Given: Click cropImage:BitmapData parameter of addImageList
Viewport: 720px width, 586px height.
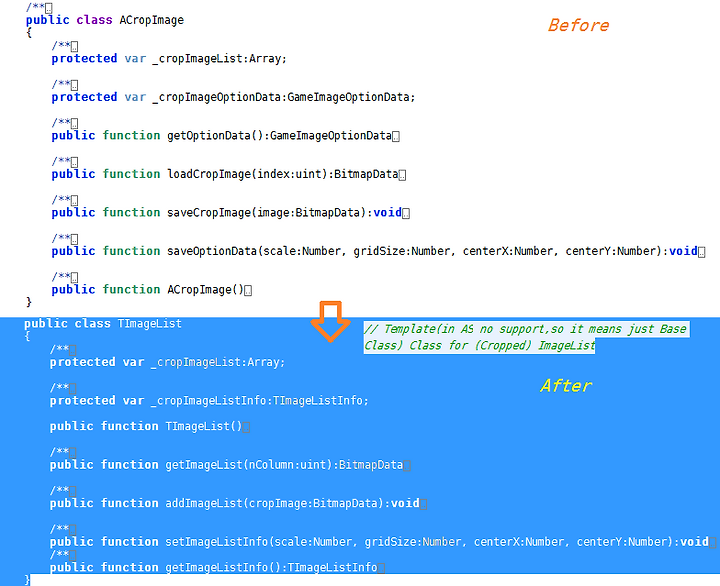Looking at the screenshot, I should click(313, 504).
